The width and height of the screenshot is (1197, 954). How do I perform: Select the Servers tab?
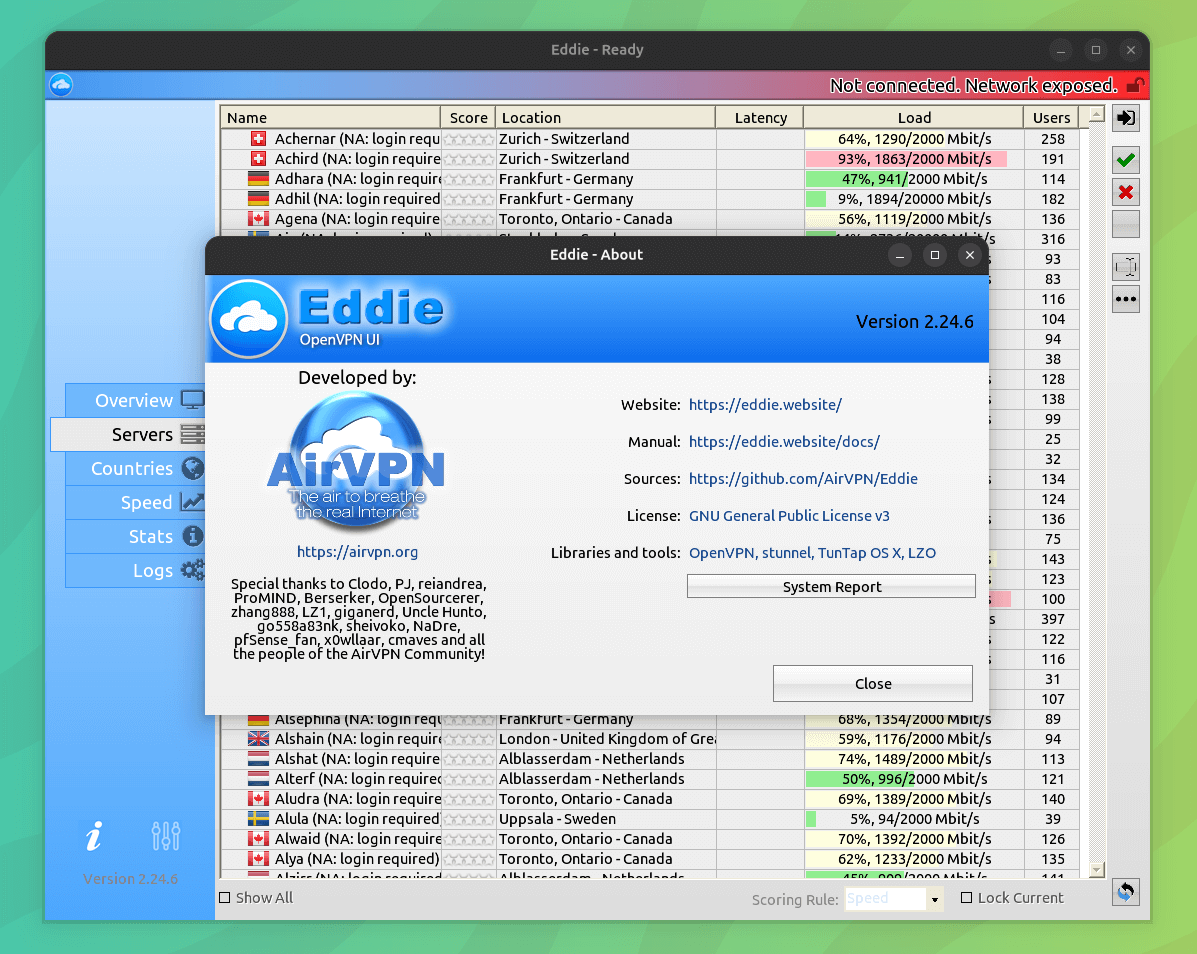[x=128, y=434]
